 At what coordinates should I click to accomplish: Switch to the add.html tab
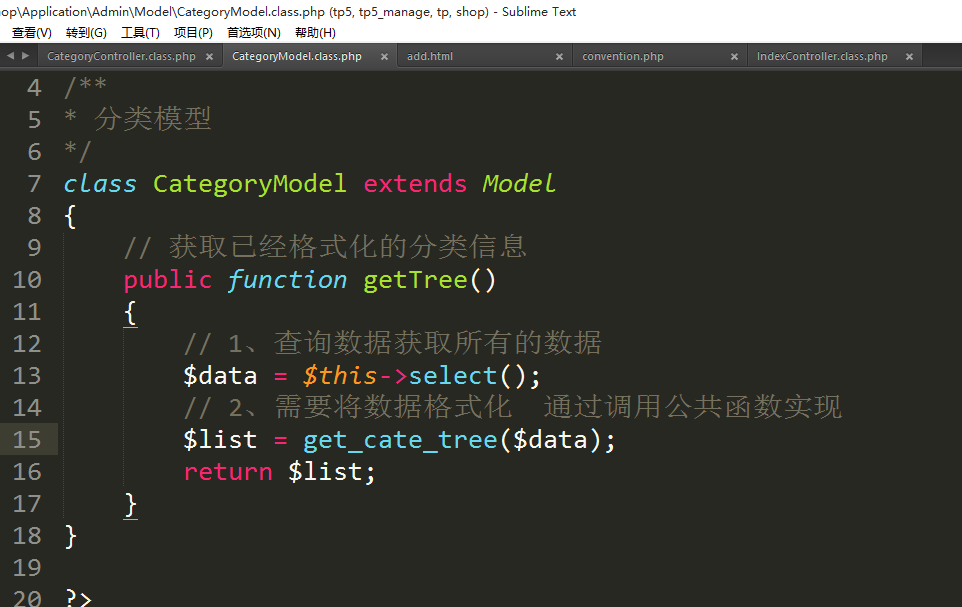point(430,57)
